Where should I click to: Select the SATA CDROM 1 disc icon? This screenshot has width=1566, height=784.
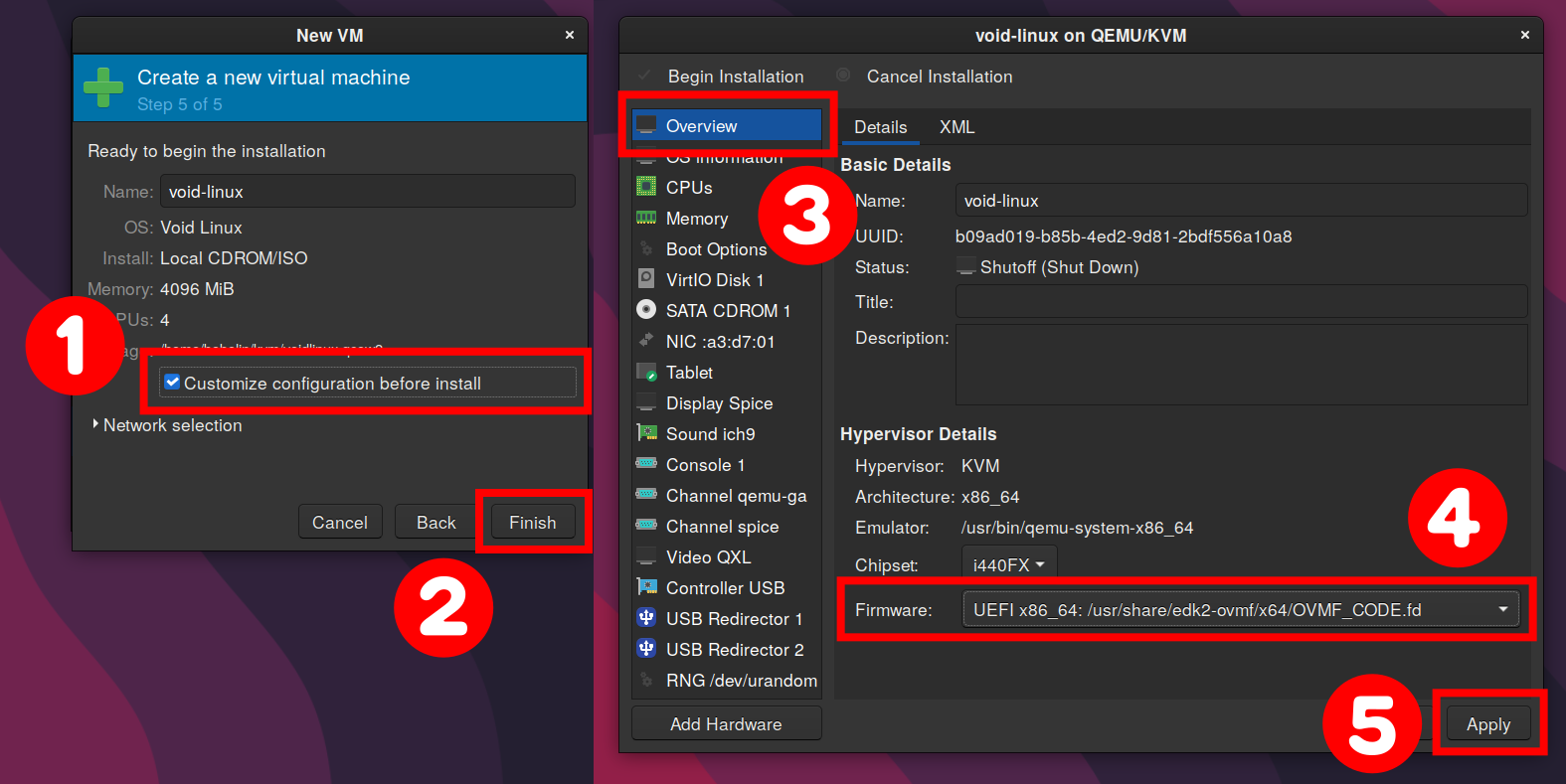[x=646, y=310]
